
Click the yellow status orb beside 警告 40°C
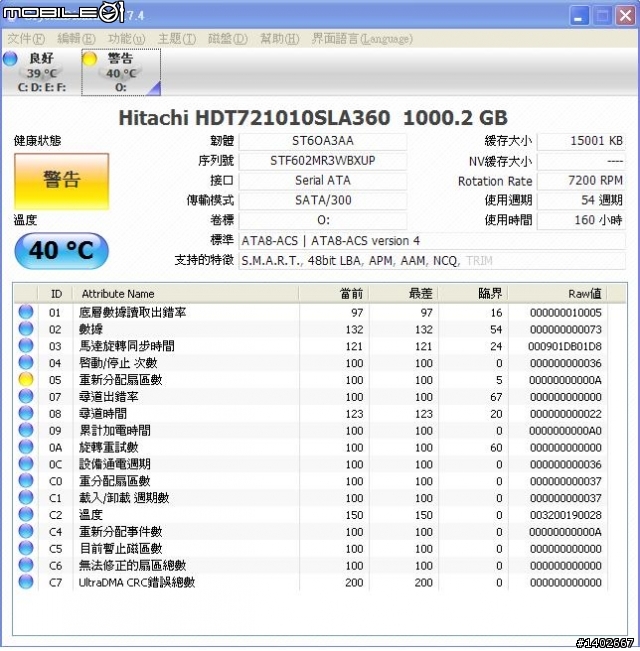(89, 59)
